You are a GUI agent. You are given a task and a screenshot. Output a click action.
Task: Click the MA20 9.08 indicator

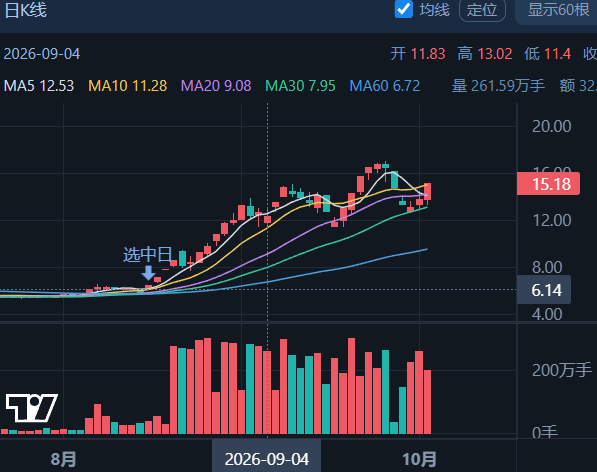(216, 86)
